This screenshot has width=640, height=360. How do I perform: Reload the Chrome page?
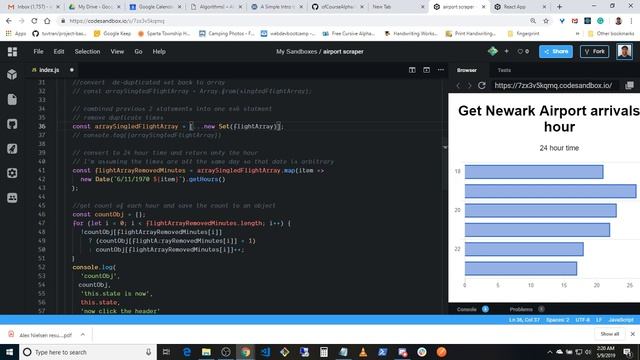point(34,21)
